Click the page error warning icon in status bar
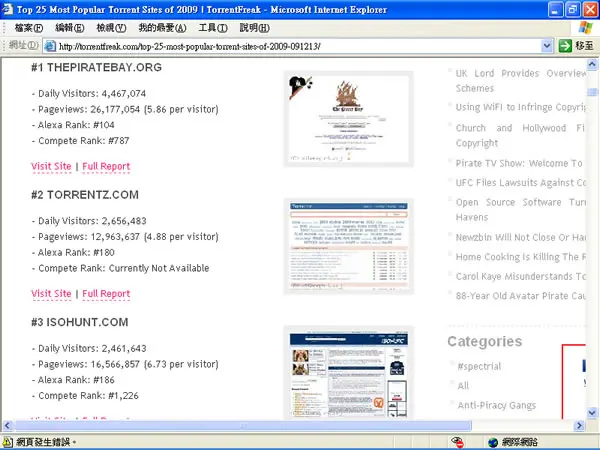Image resolution: width=600 pixels, height=450 pixels. [x=8, y=442]
